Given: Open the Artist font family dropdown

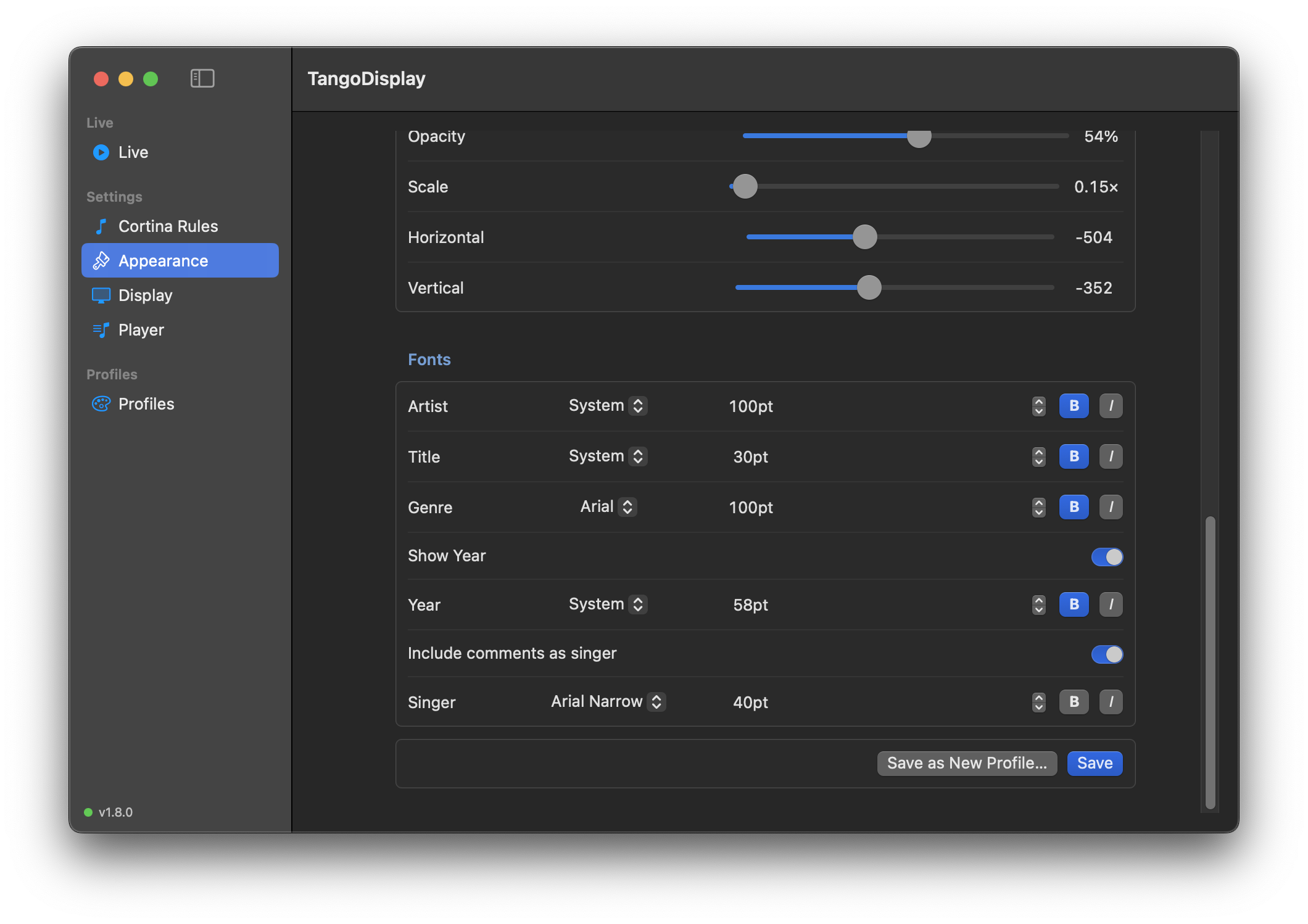Looking at the screenshot, I should (x=608, y=406).
